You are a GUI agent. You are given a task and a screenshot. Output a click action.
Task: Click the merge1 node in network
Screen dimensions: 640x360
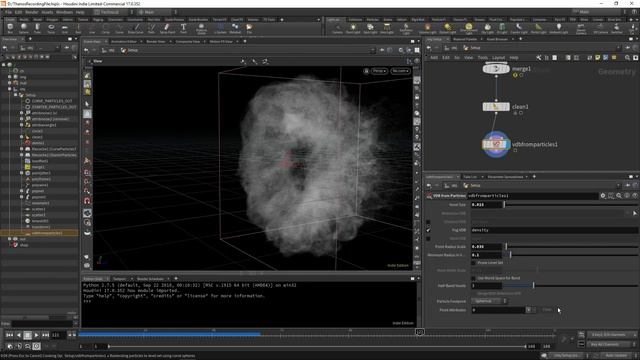496,69
